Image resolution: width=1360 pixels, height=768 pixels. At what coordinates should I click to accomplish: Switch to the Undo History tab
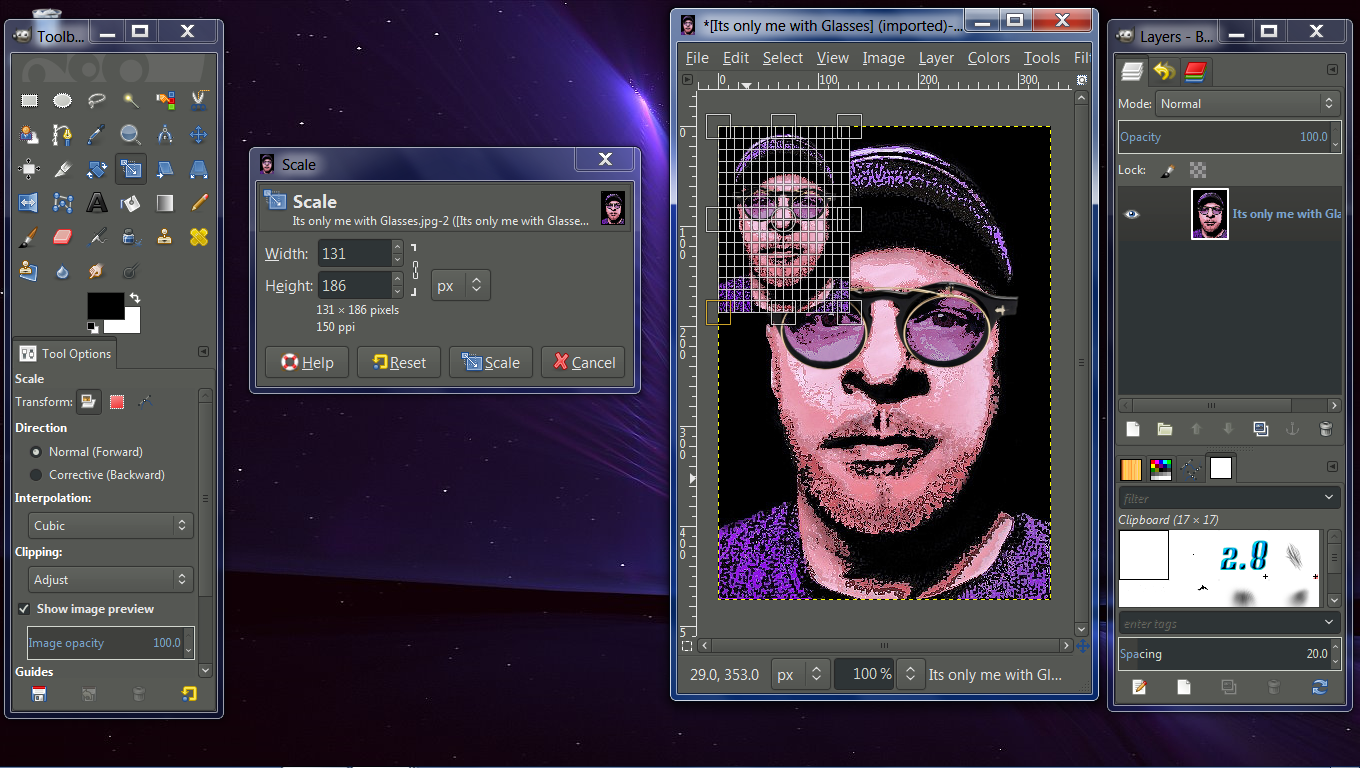click(x=1164, y=71)
